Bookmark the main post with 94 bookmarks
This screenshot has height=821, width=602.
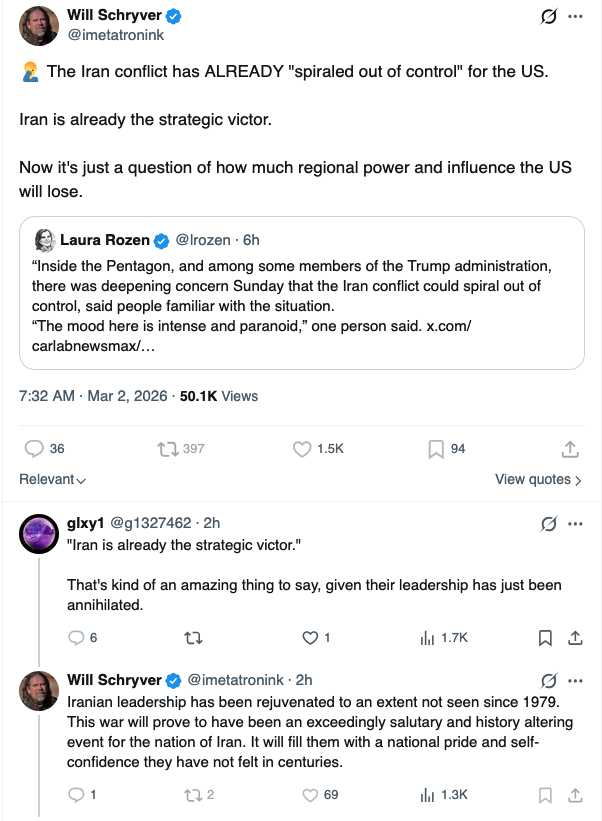point(436,449)
